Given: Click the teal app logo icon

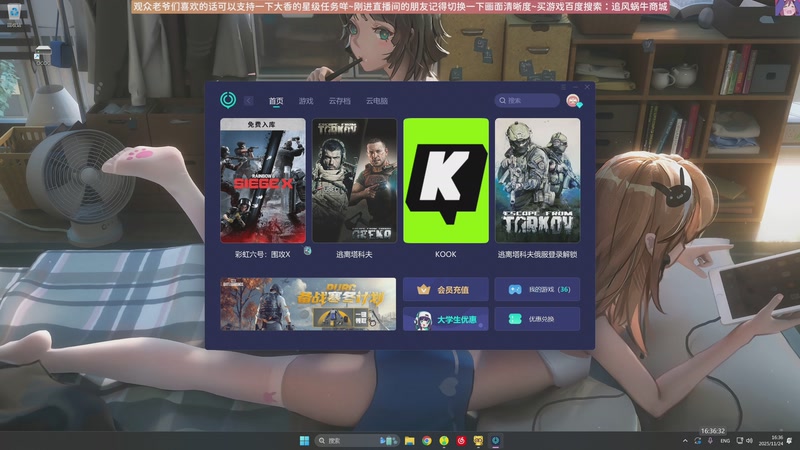Looking at the screenshot, I should [x=228, y=99].
